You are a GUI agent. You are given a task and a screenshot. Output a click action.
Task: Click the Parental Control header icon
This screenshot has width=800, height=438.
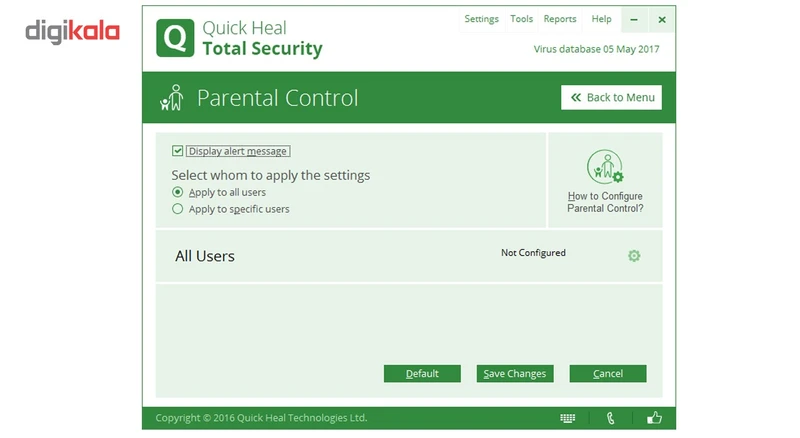172,98
